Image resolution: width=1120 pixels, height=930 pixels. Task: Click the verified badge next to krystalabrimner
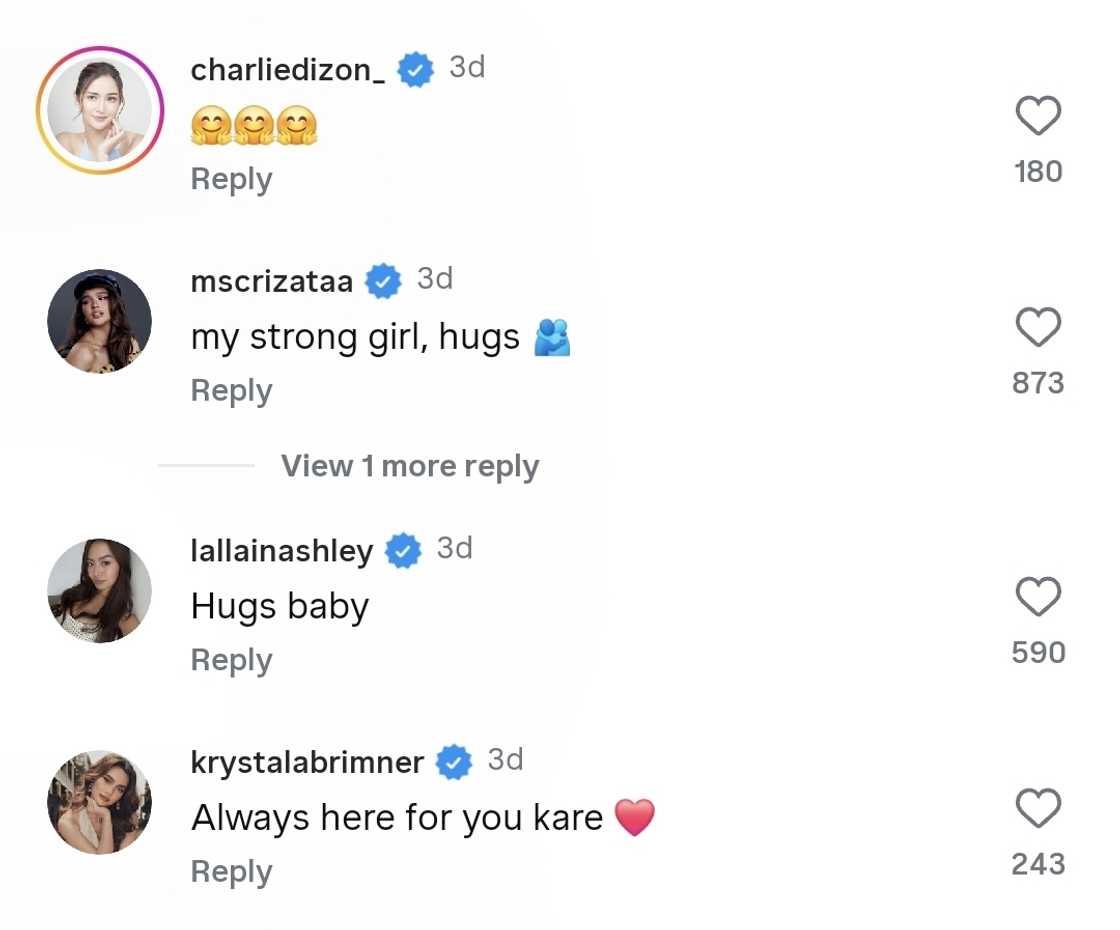pyautogui.click(x=453, y=761)
